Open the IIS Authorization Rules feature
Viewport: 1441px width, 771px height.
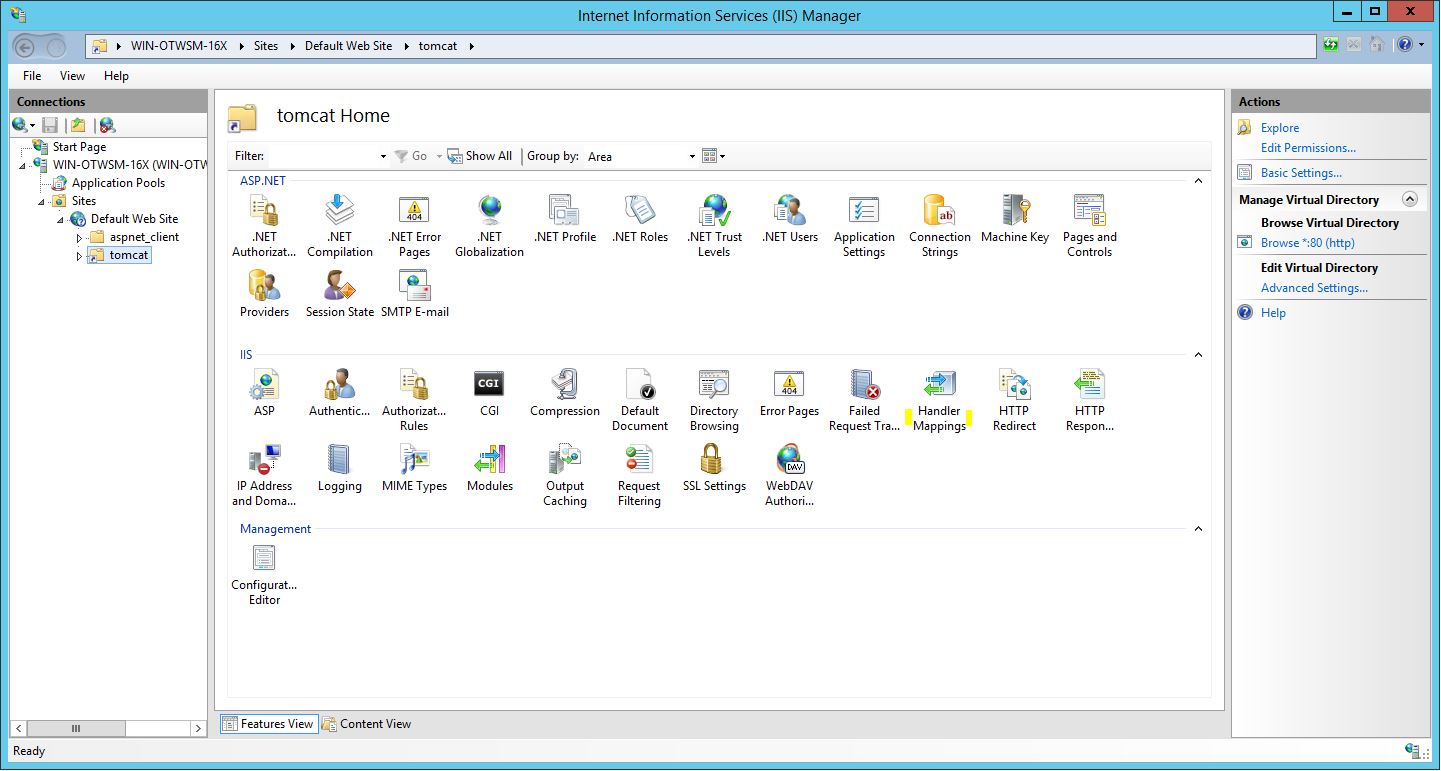[414, 400]
